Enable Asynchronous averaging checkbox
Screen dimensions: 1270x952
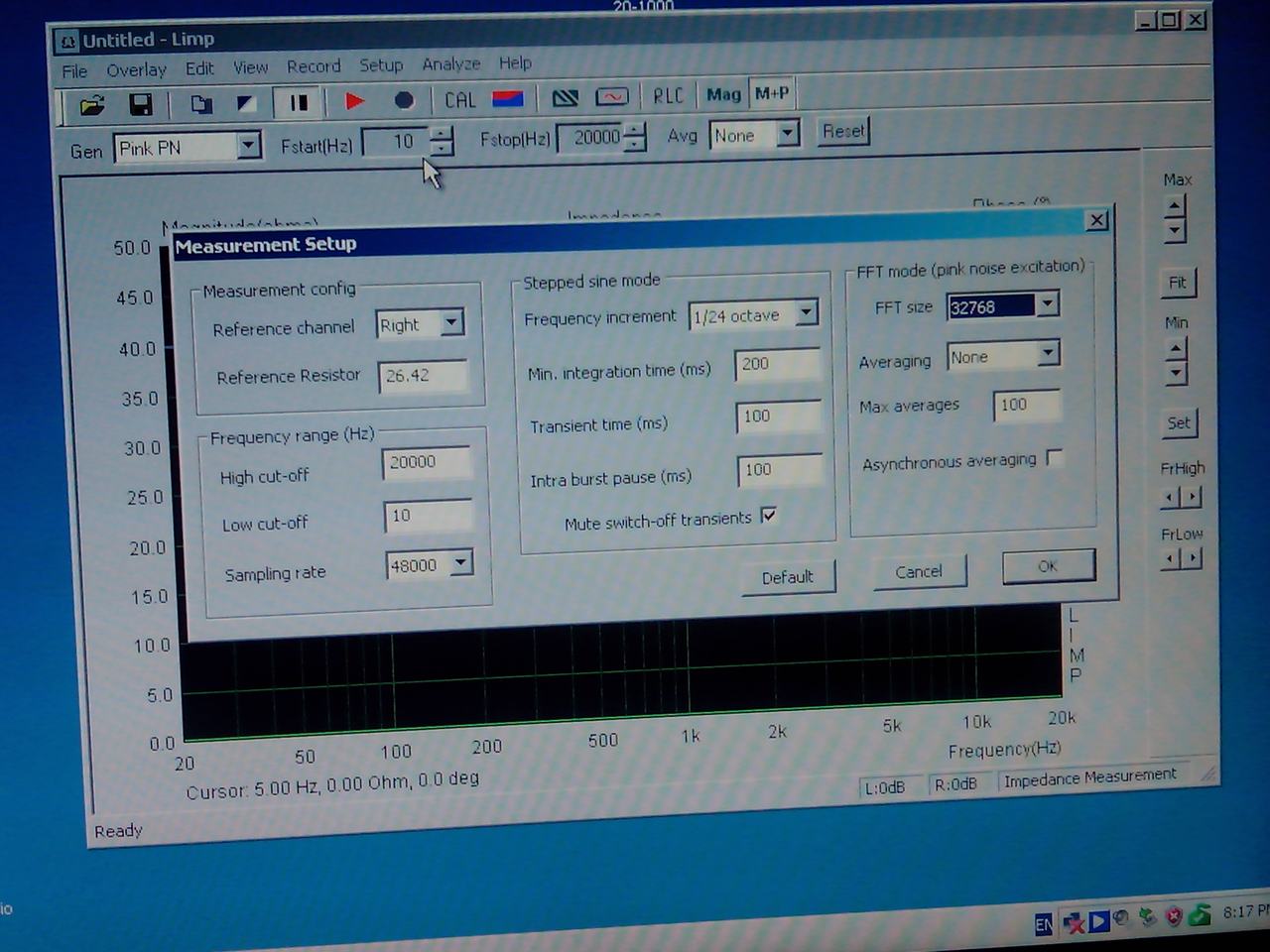[1055, 458]
